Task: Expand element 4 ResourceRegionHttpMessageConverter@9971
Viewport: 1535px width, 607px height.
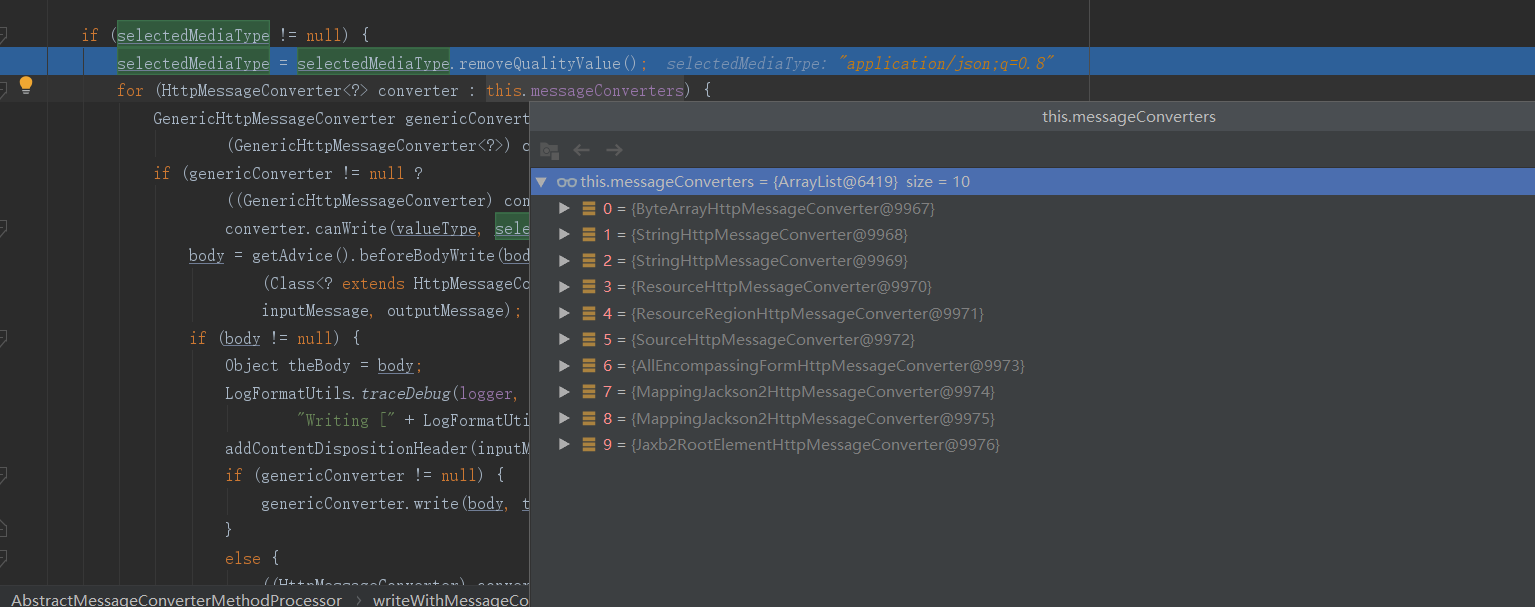Action: tap(564, 314)
